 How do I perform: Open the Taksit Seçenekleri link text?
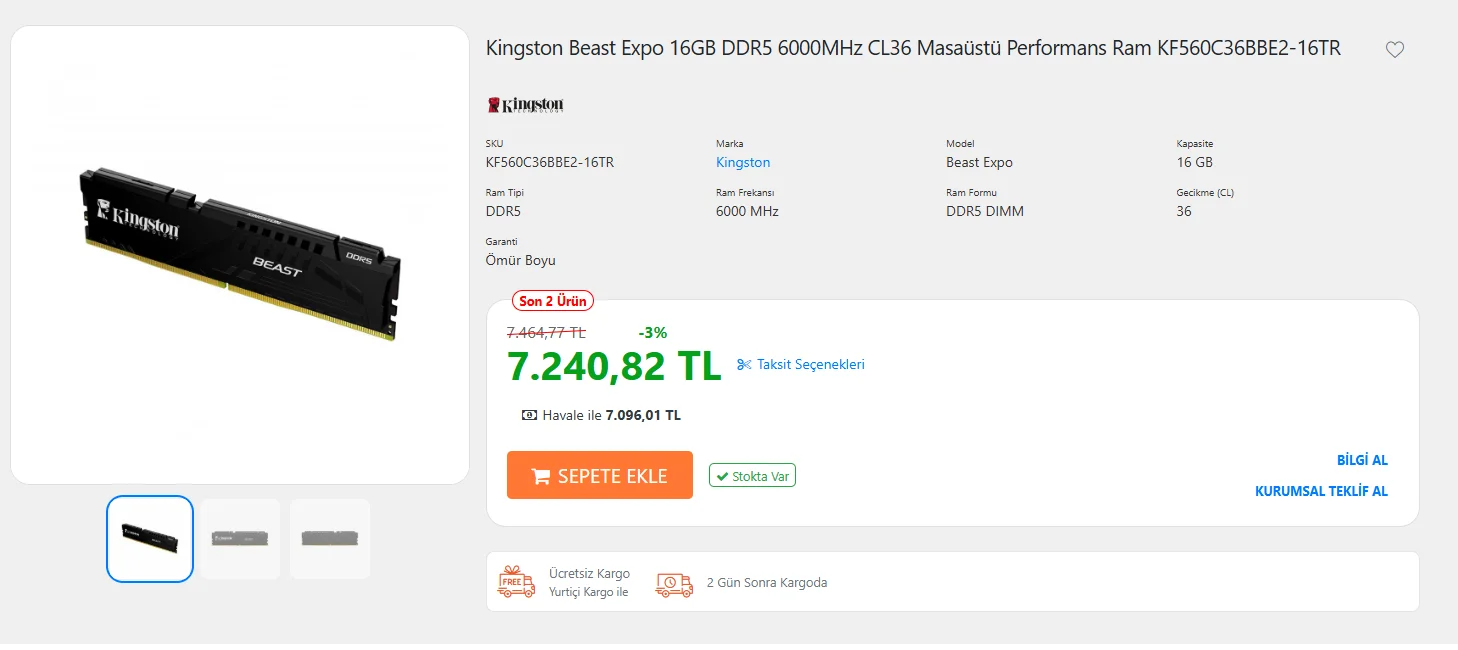(810, 365)
